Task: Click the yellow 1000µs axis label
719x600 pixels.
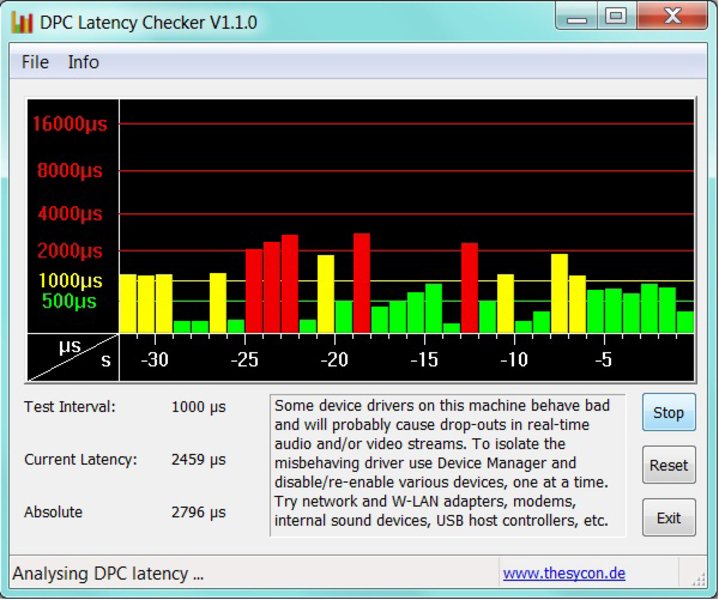Action: click(70, 281)
